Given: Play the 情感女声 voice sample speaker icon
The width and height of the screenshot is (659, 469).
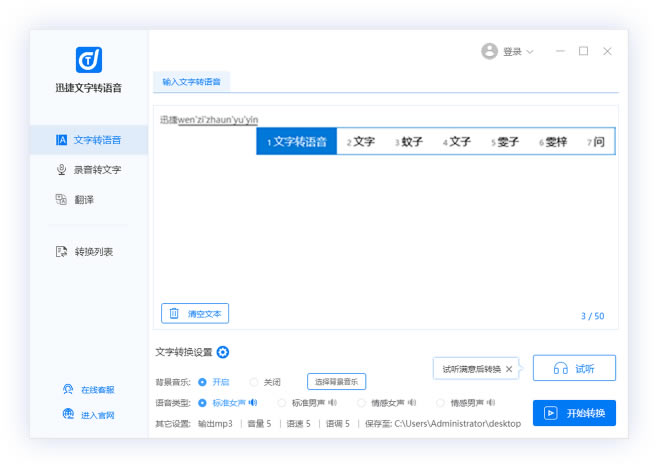Looking at the screenshot, I should pyautogui.click(x=414, y=403).
